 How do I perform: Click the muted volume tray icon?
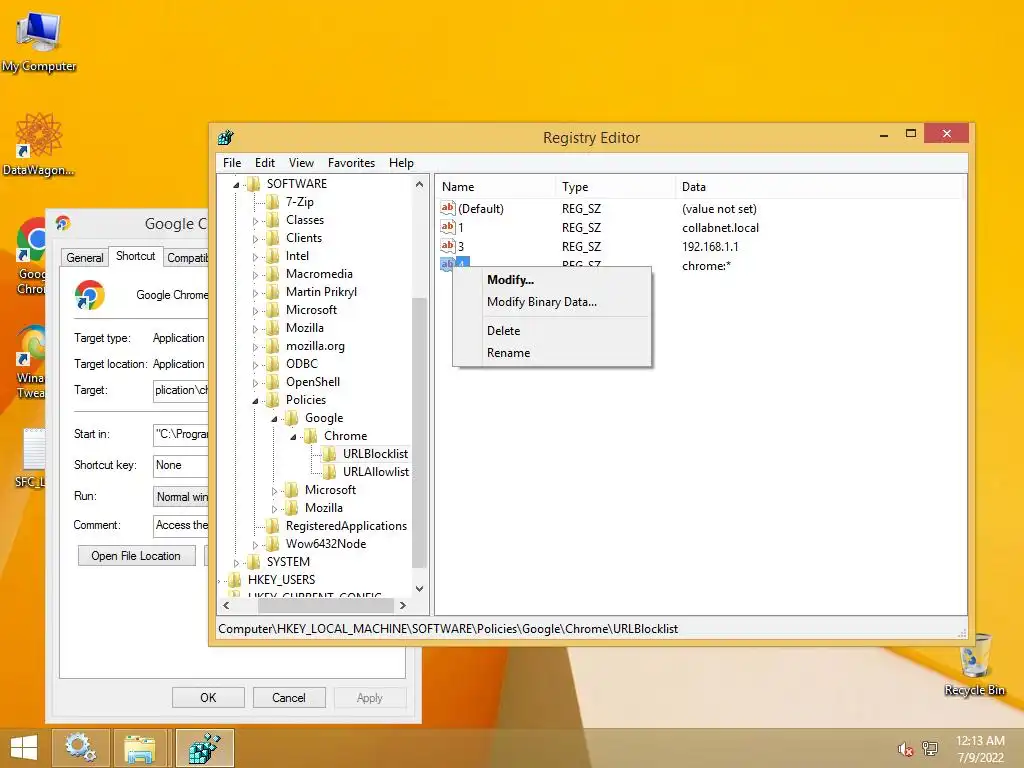click(905, 749)
